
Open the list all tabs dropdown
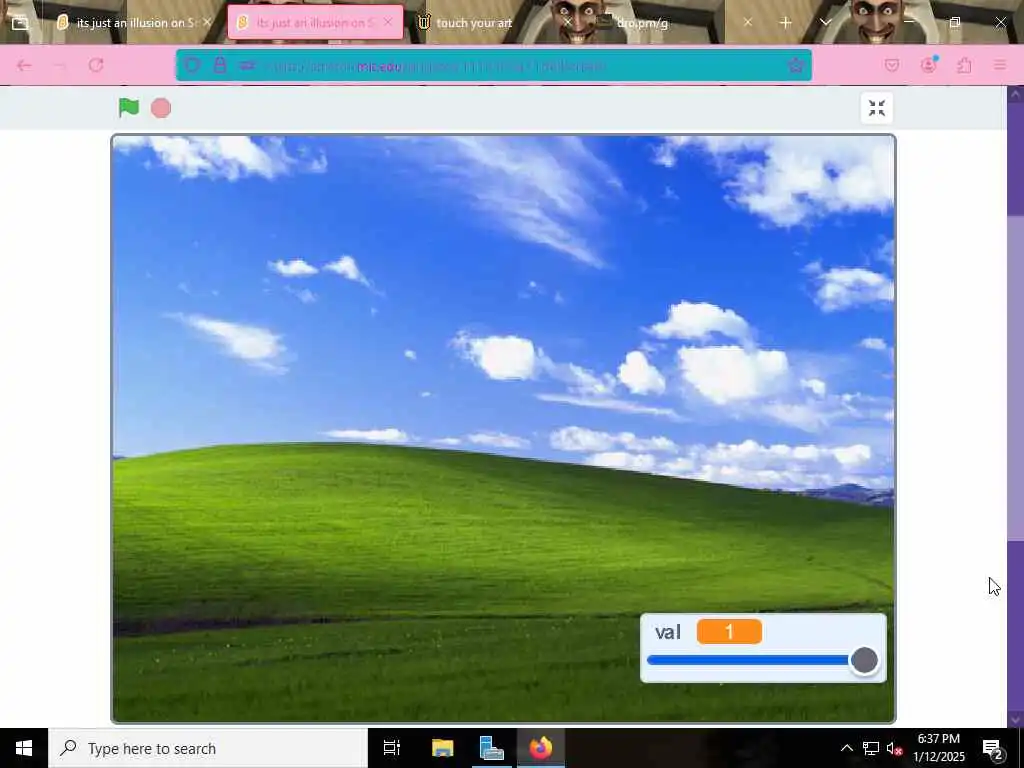(825, 23)
